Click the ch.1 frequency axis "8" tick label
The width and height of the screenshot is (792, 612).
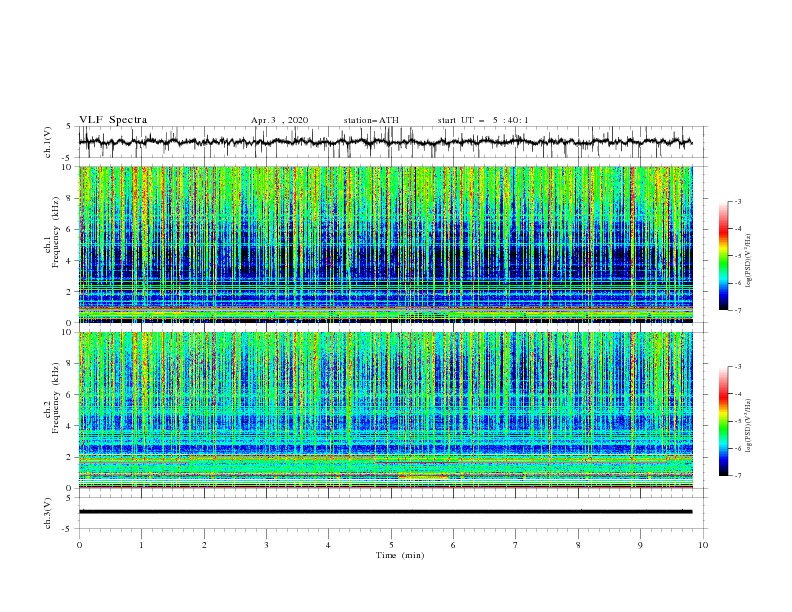coord(69,198)
